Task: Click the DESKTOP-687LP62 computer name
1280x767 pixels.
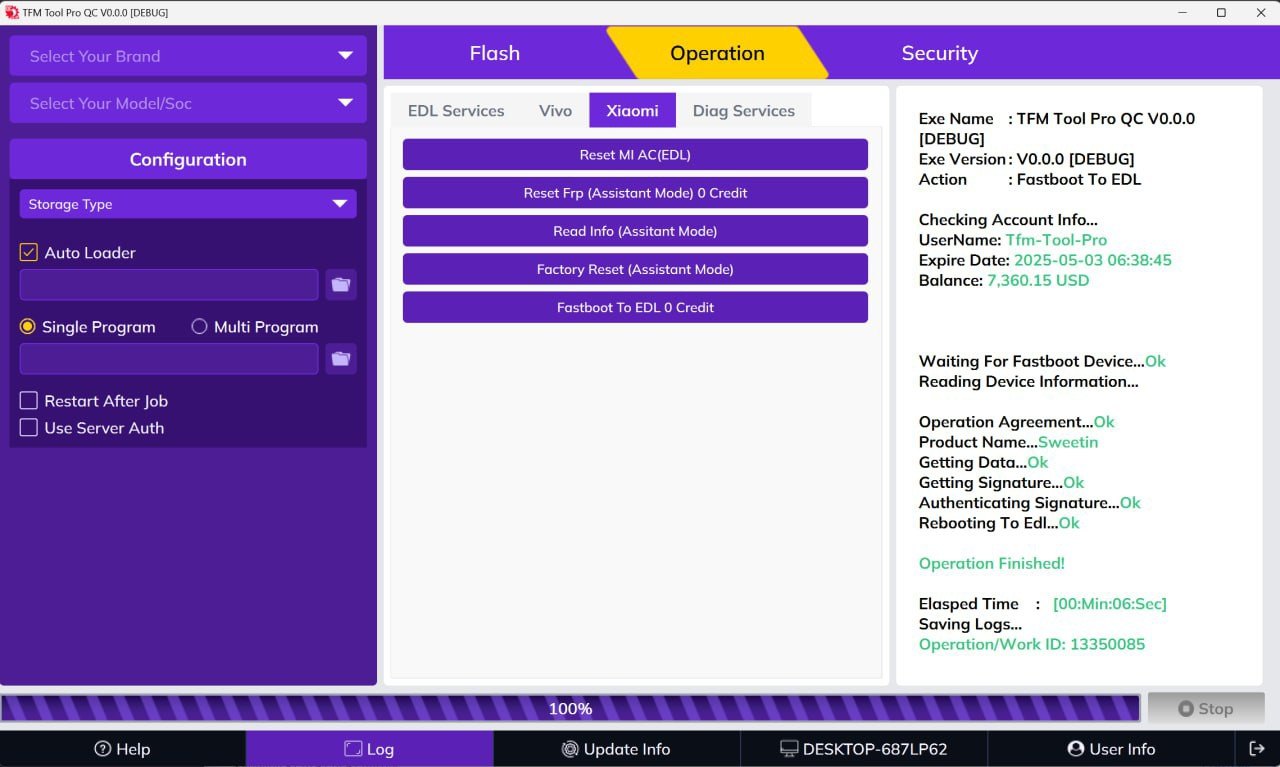Action: pos(864,749)
